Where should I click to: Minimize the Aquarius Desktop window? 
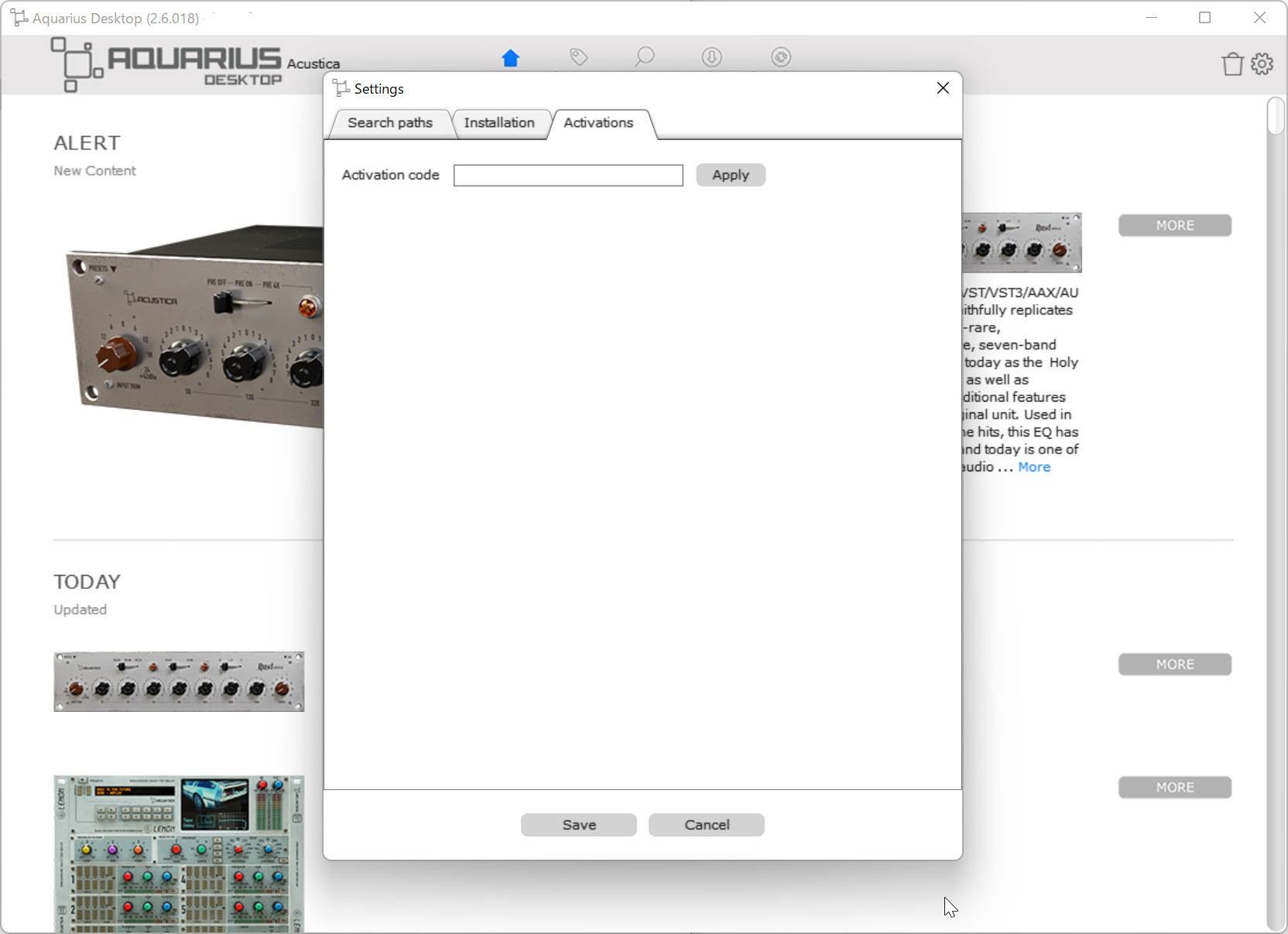point(1151,18)
